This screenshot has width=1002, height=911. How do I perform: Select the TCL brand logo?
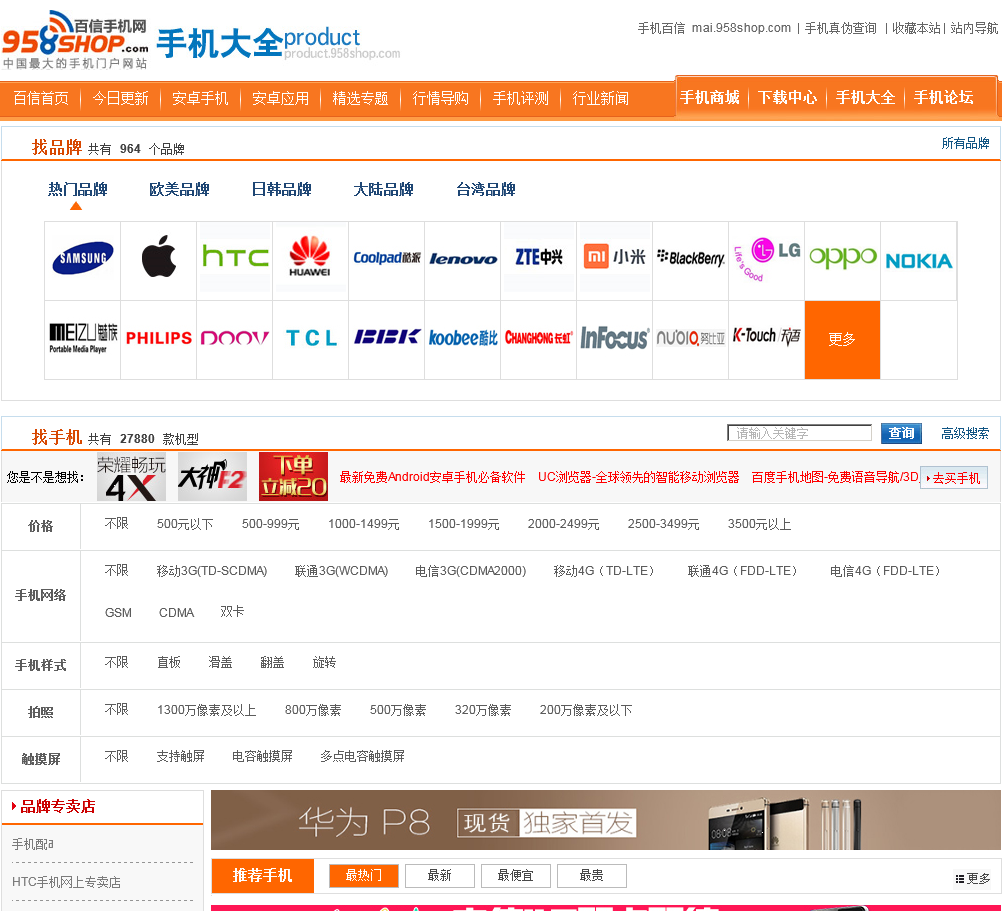coord(311,338)
